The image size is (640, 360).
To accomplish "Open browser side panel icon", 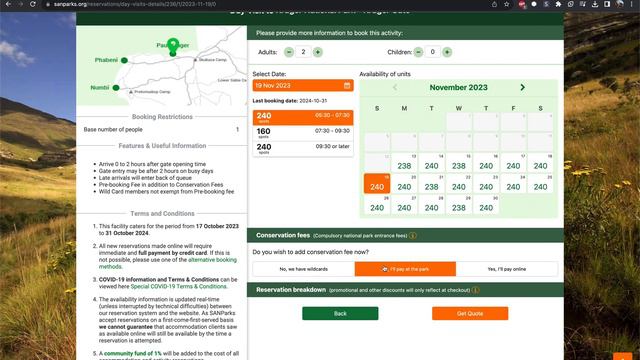I will point(607,4).
